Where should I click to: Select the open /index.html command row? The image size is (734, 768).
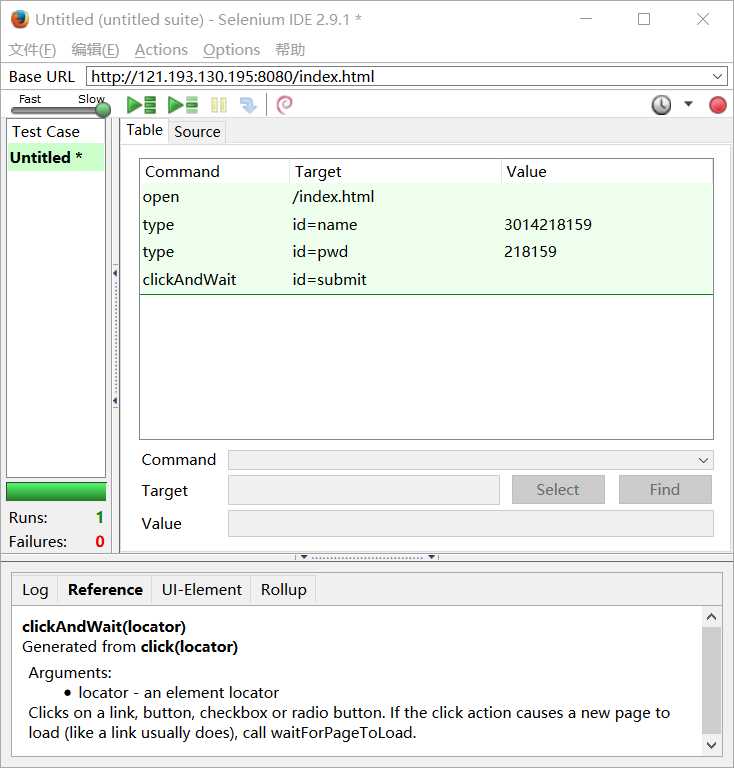tap(426, 197)
